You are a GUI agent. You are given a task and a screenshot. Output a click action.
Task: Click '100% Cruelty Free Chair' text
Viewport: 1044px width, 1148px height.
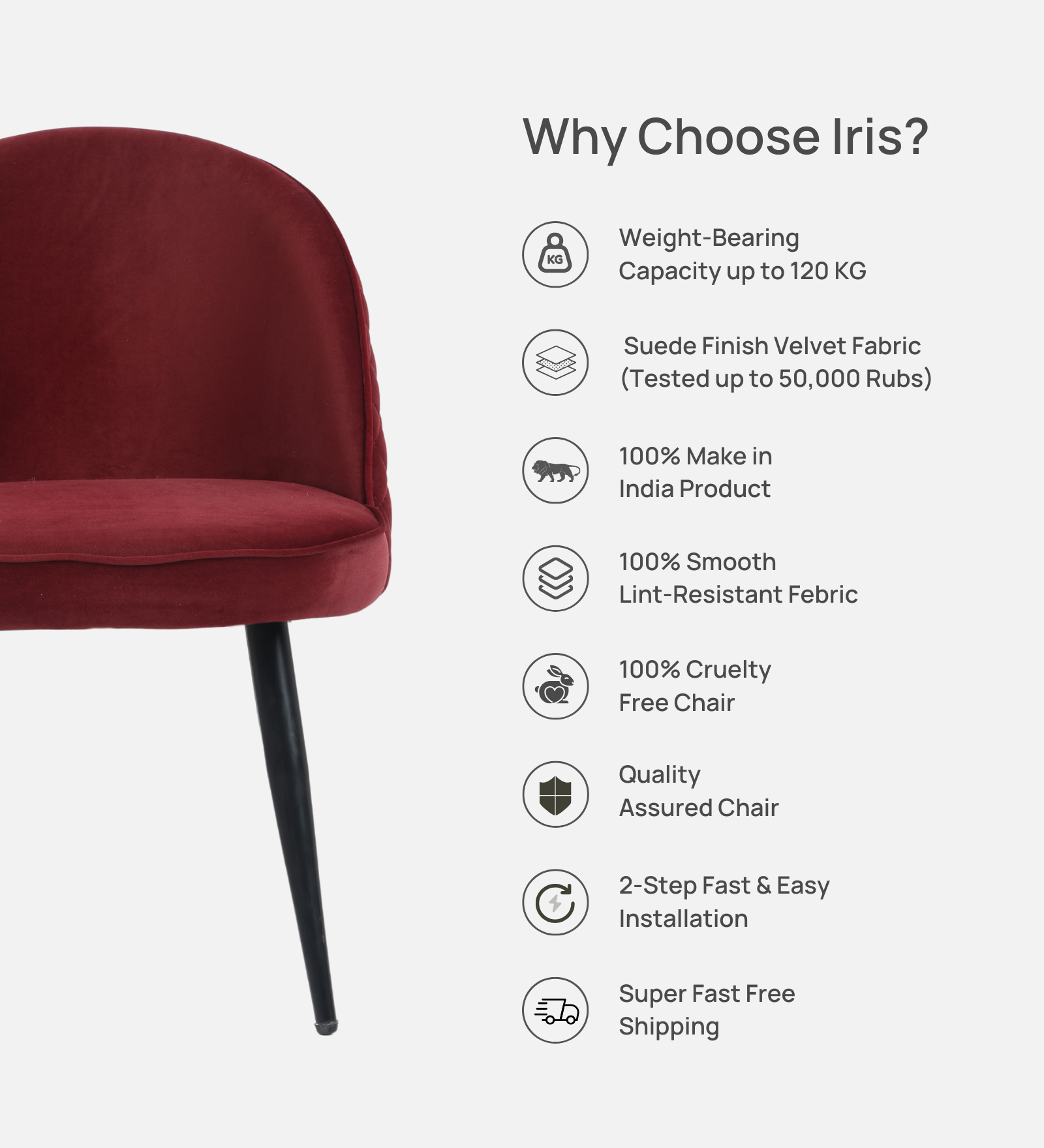tap(695, 686)
